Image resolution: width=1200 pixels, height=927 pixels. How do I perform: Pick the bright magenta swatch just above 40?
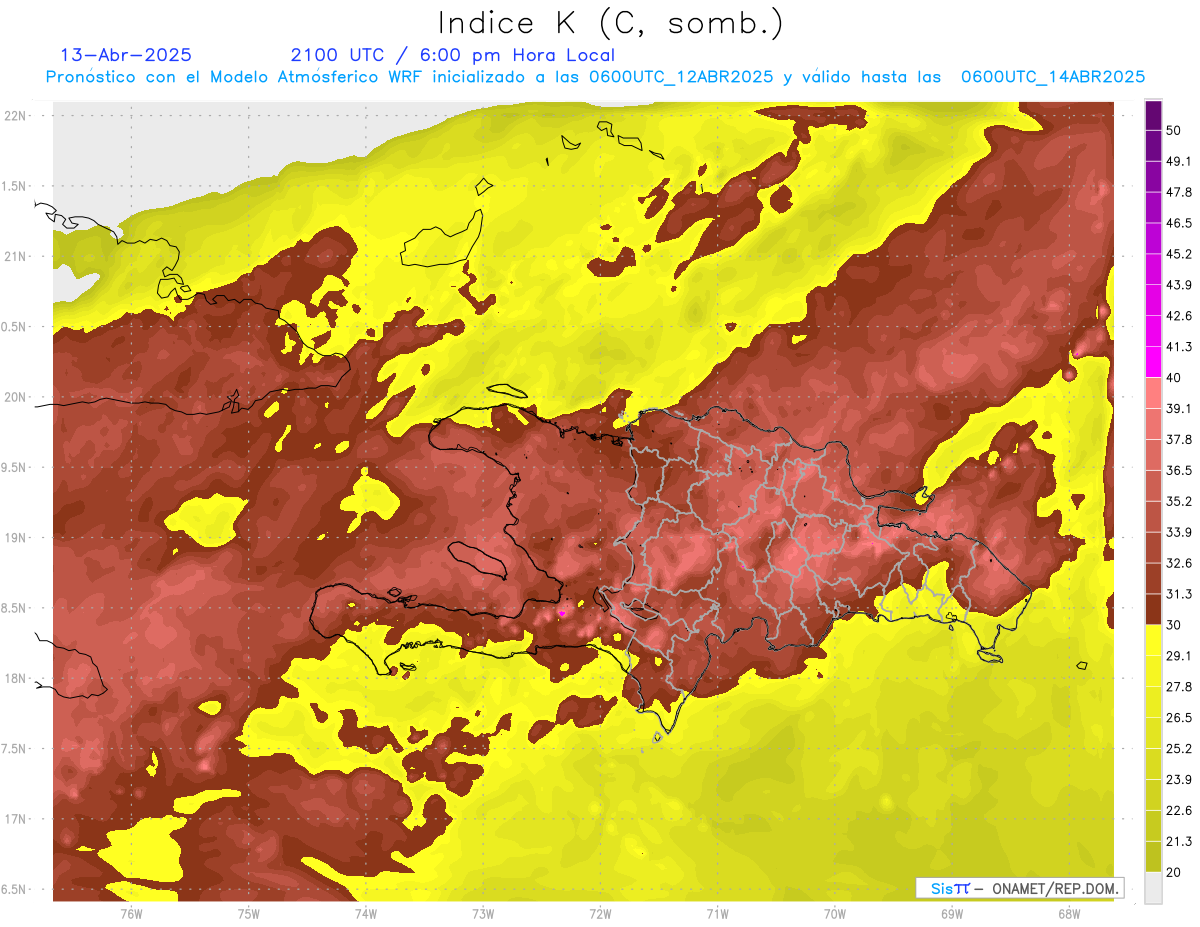point(1153,361)
